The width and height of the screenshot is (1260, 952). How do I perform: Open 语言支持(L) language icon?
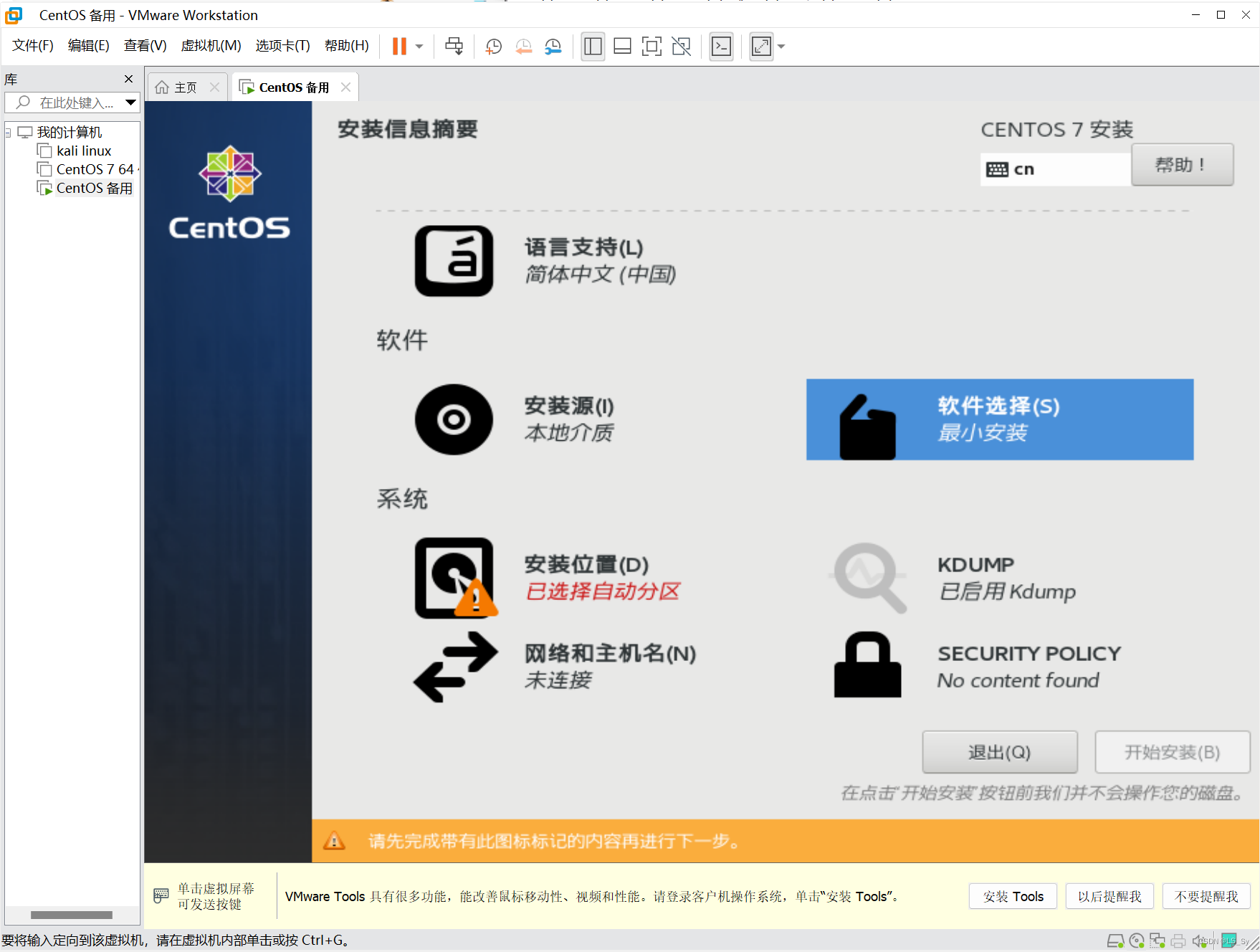454,261
